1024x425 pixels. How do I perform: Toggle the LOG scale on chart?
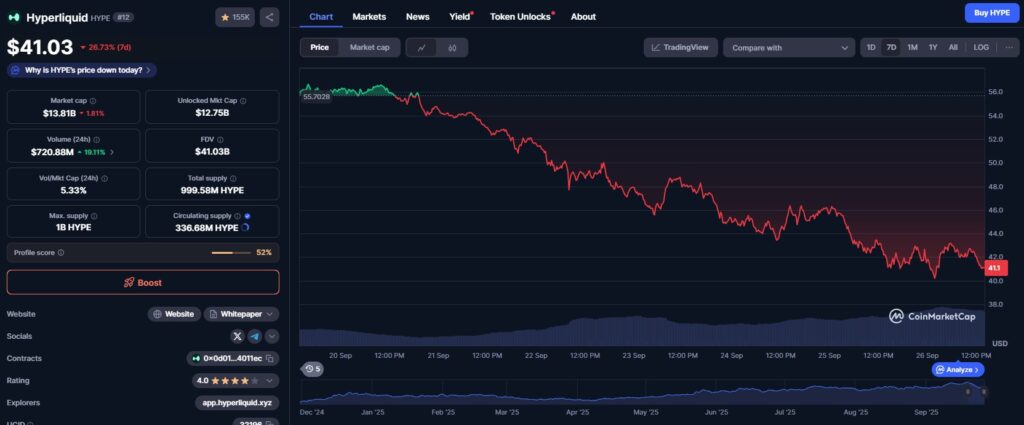click(981, 47)
